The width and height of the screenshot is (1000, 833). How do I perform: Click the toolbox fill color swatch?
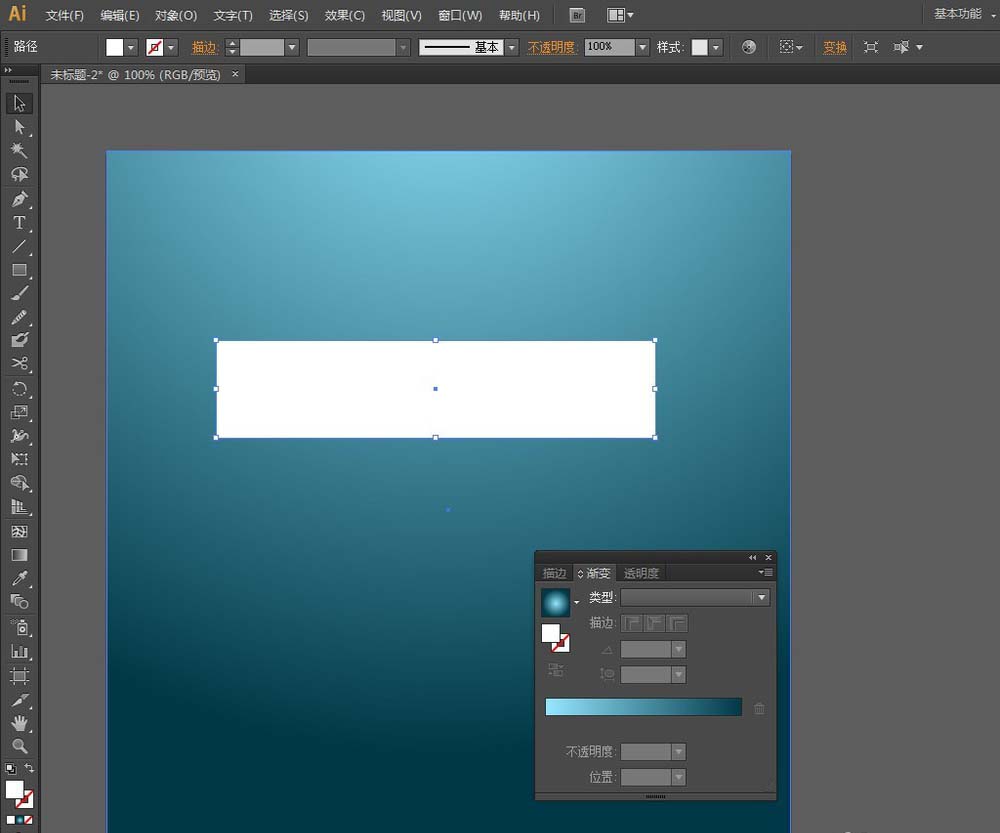[x=14, y=790]
